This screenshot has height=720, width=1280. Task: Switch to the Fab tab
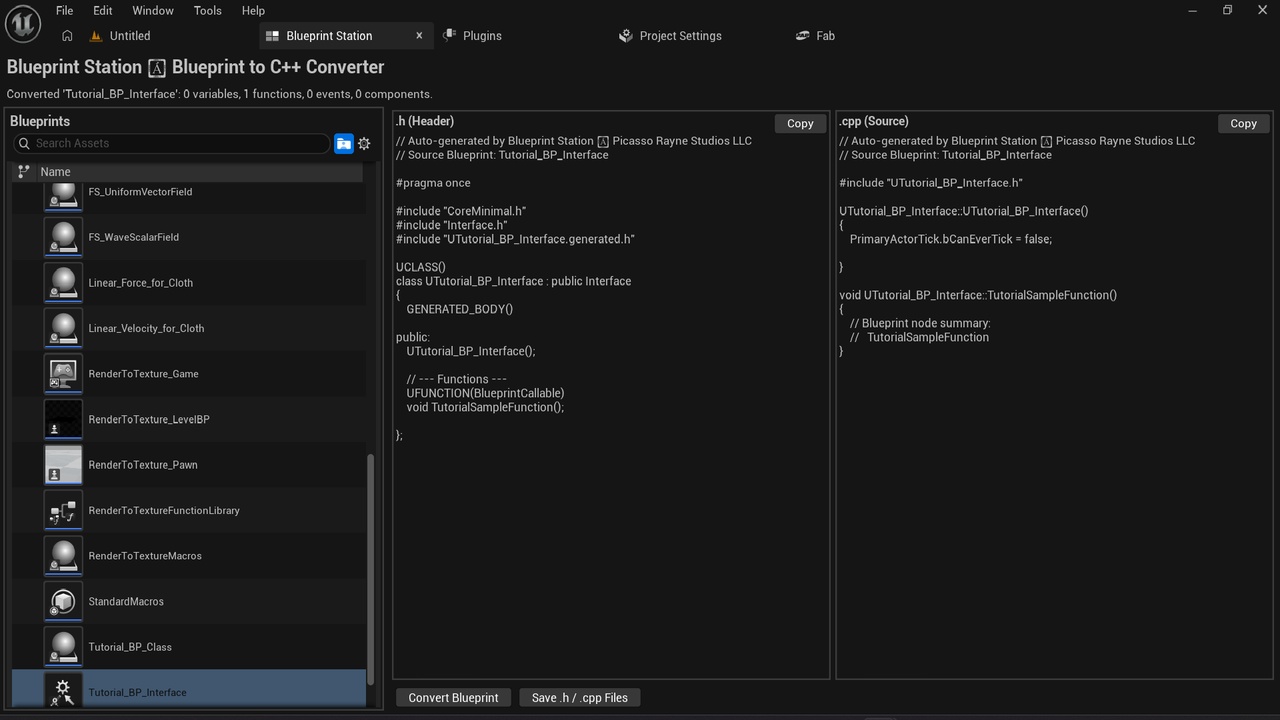coord(825,36)
